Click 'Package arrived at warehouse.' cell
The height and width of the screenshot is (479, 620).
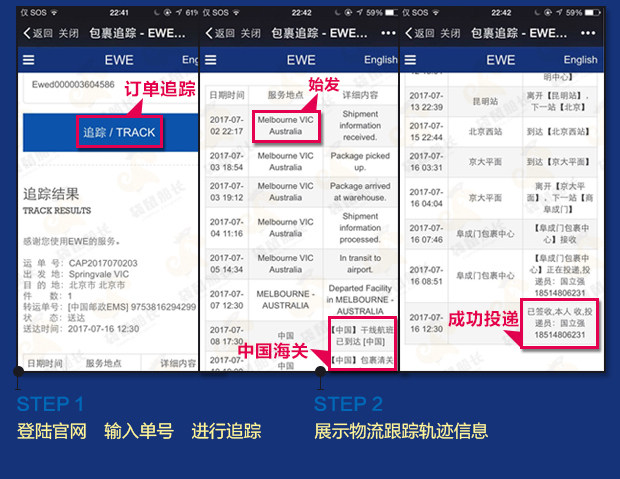click(x=360, y=191)
